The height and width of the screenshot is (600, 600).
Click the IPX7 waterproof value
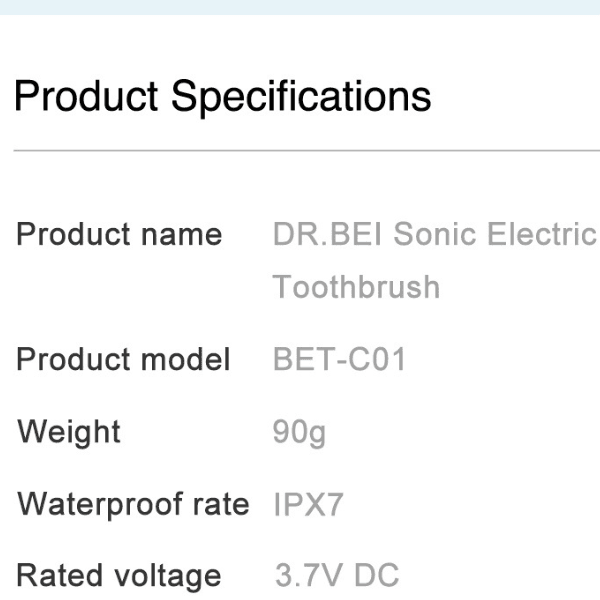308,504
